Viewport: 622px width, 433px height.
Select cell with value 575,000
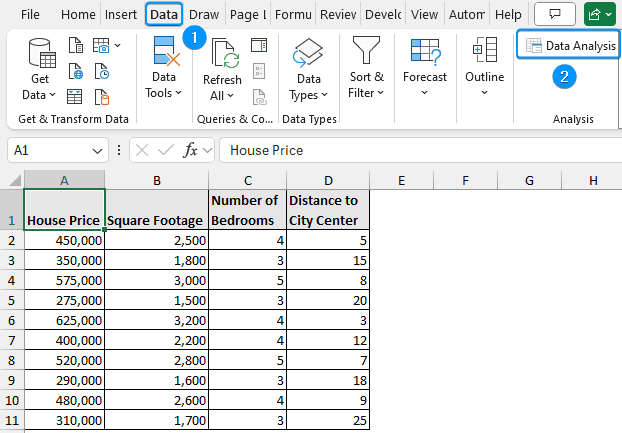(x=64, y=280)
